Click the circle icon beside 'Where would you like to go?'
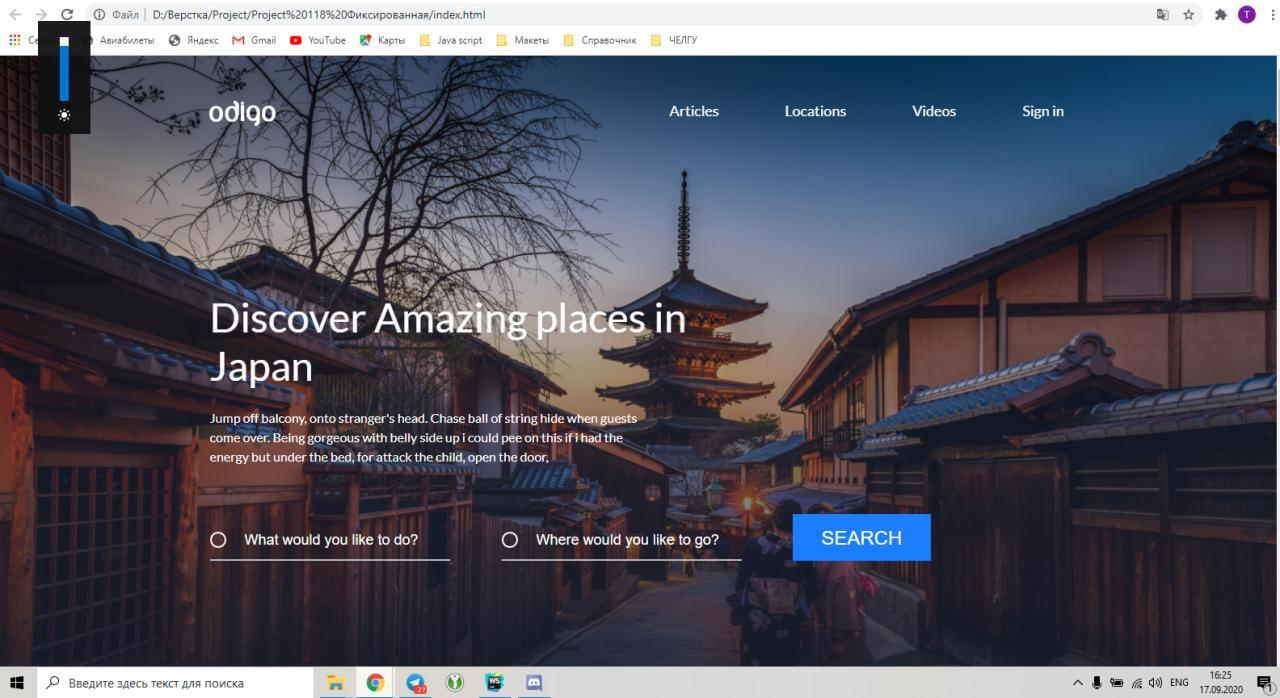Screen dimensions: 1280x698 (x=510, y=540)
